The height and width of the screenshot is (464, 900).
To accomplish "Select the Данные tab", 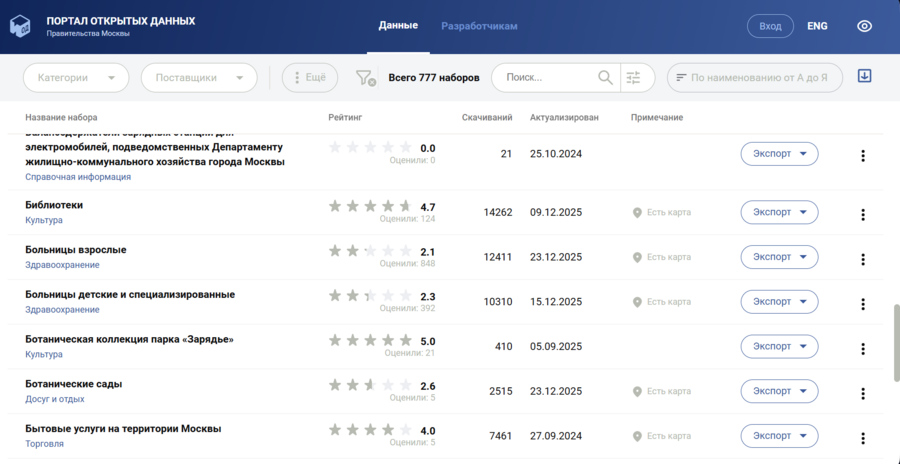I will click(398, 26).
